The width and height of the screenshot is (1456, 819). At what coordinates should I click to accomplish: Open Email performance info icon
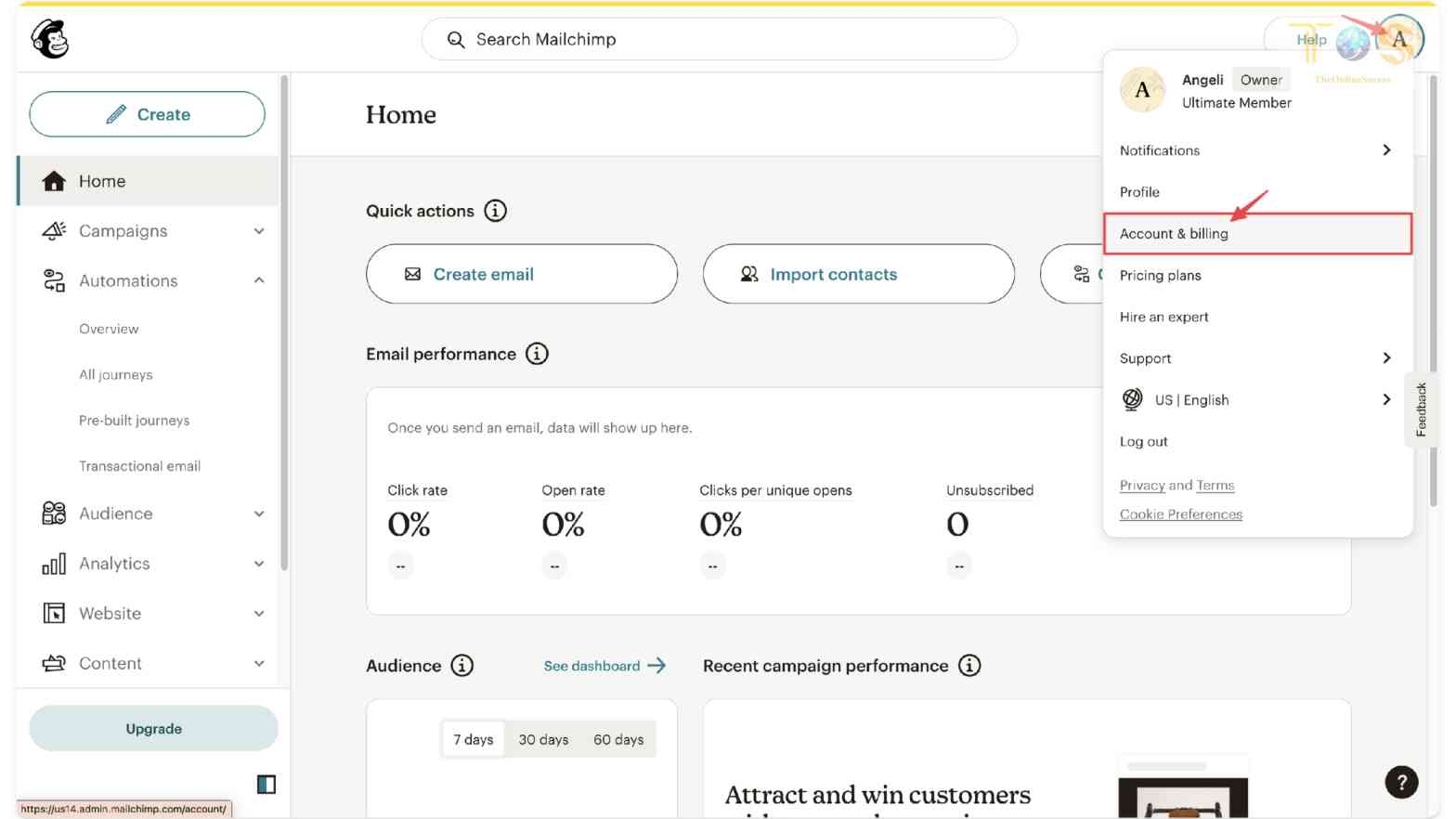[x=537, y=354]
